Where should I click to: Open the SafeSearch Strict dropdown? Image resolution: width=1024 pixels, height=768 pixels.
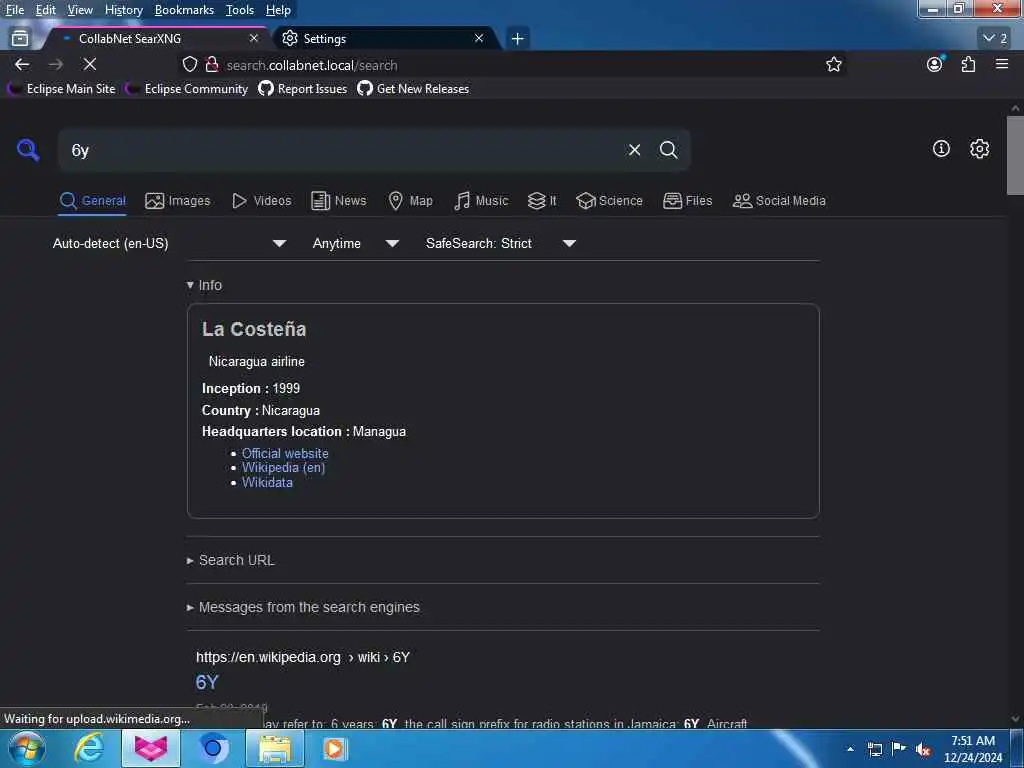[501, 243]
